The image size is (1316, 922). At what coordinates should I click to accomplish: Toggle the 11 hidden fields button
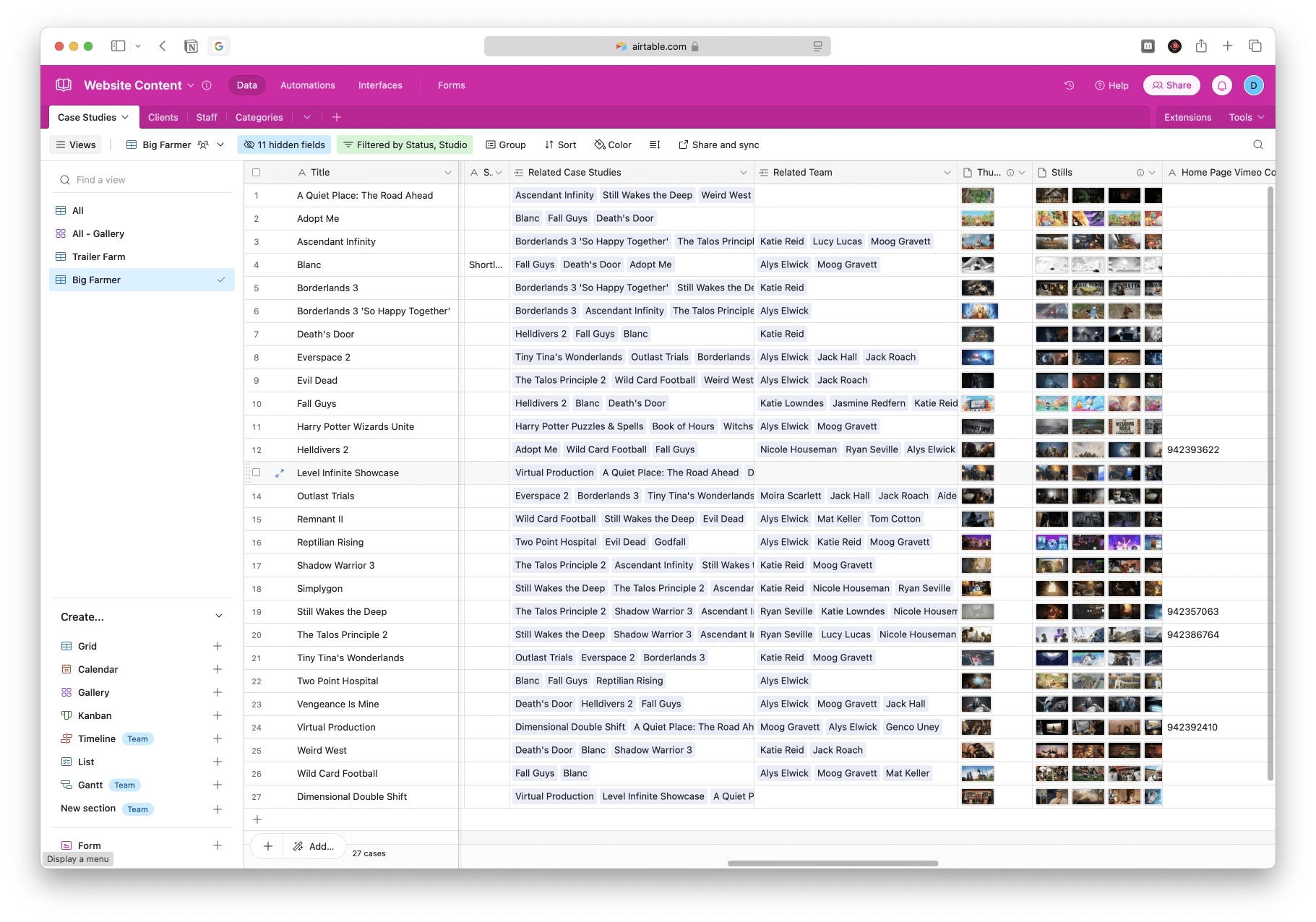click(x=284, y=145)
